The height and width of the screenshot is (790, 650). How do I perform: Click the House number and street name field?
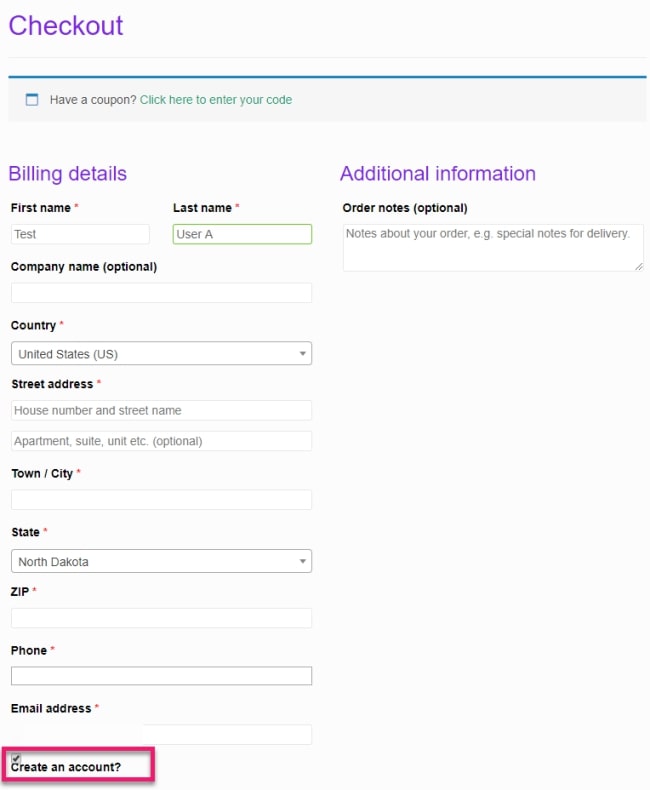[161, 411]
